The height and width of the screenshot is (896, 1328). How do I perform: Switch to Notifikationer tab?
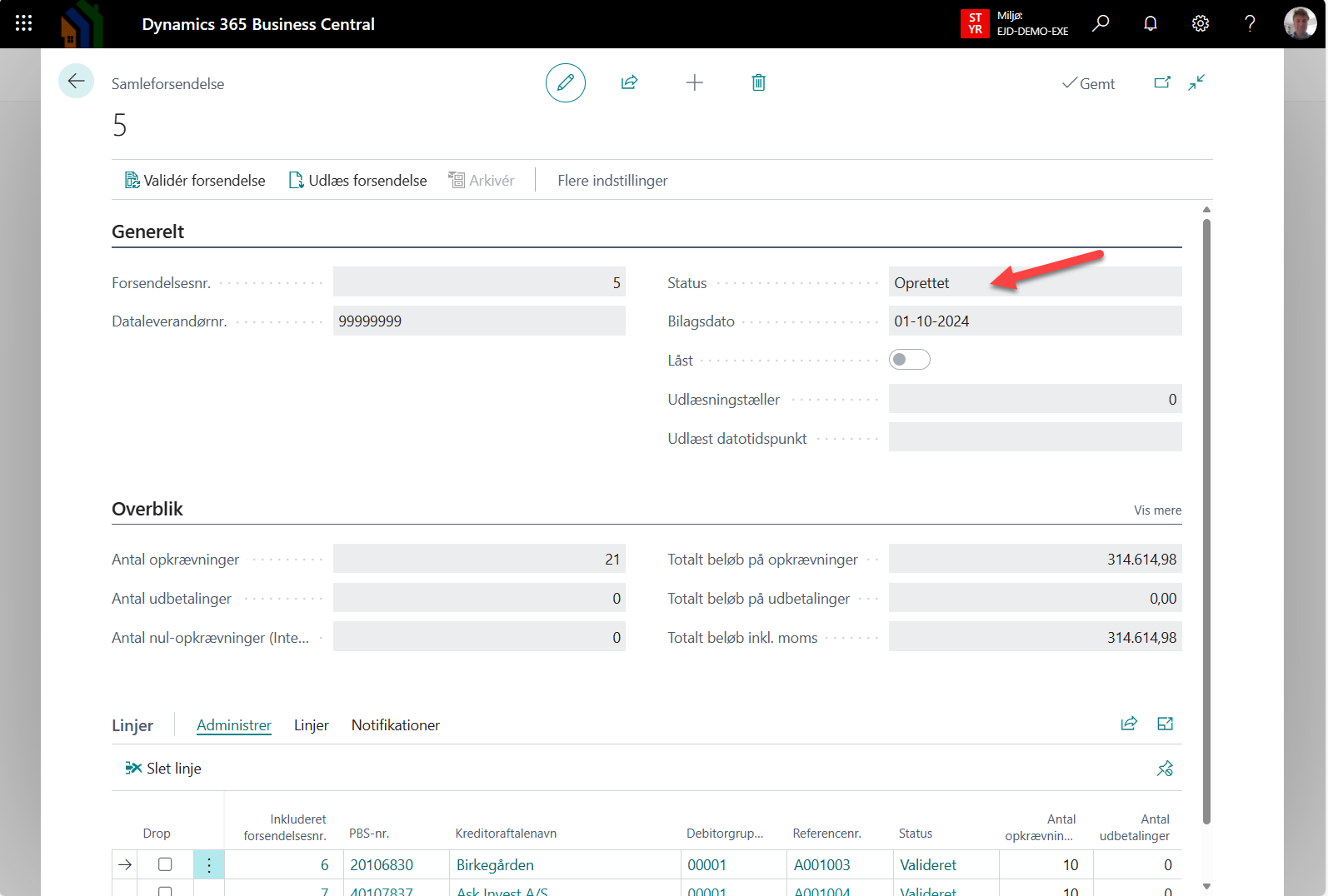coord(395,725)
